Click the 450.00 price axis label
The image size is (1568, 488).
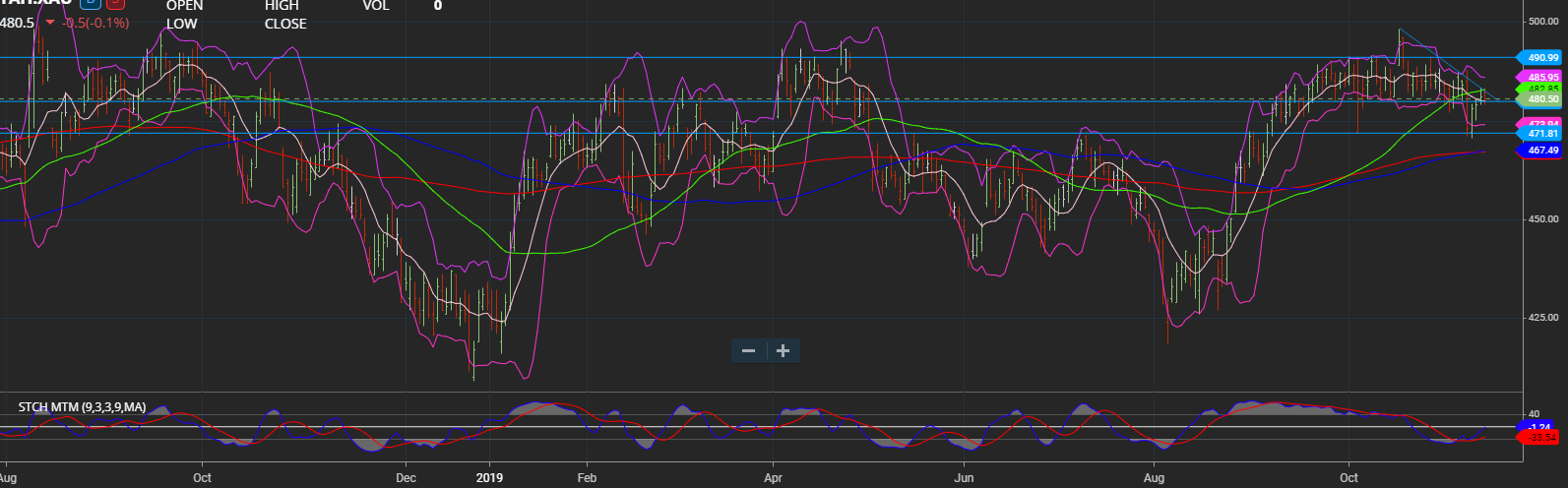point(1543,219)
